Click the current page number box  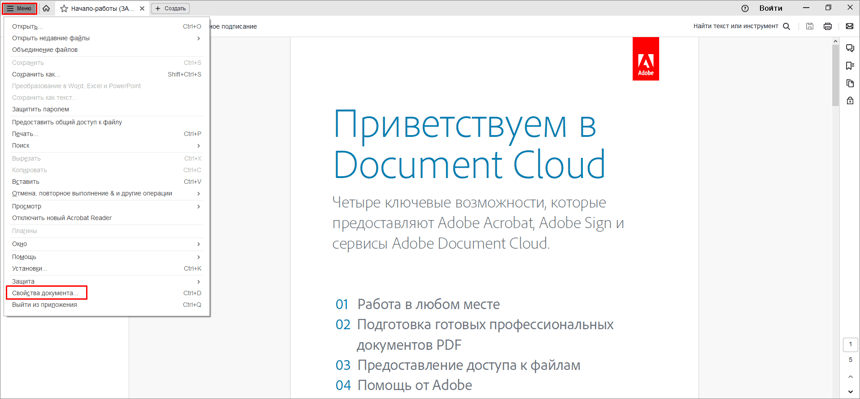(850, 346)
